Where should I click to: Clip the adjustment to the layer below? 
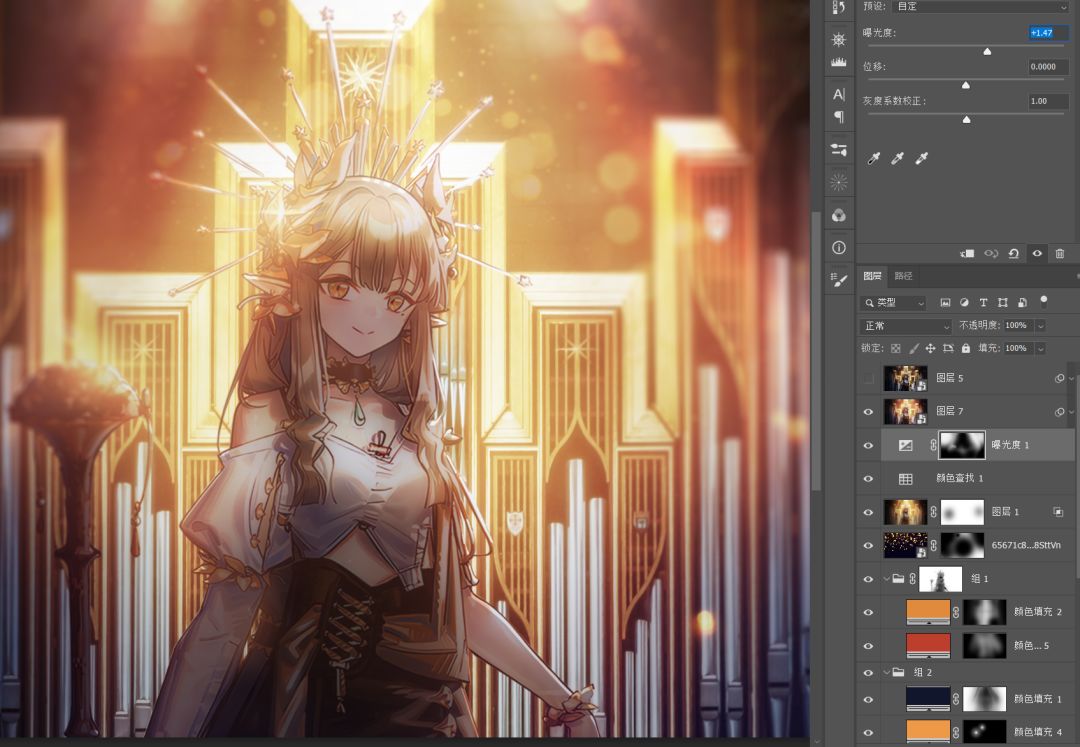tap(967, 254)
